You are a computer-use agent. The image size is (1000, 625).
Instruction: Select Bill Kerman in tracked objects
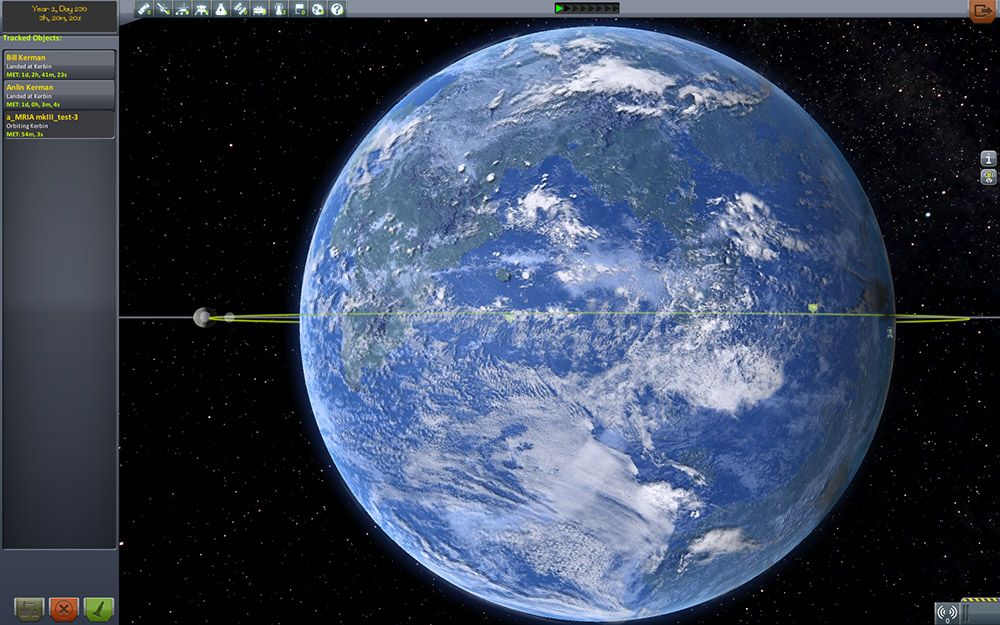(x=59, y=65)
